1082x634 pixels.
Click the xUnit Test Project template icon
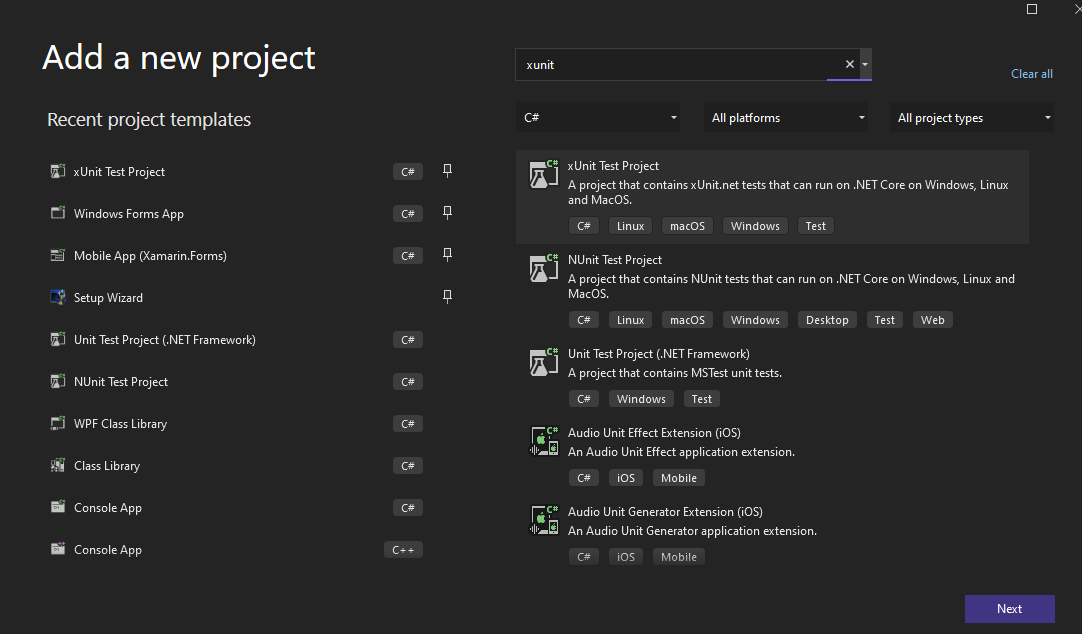pos(543,174)
